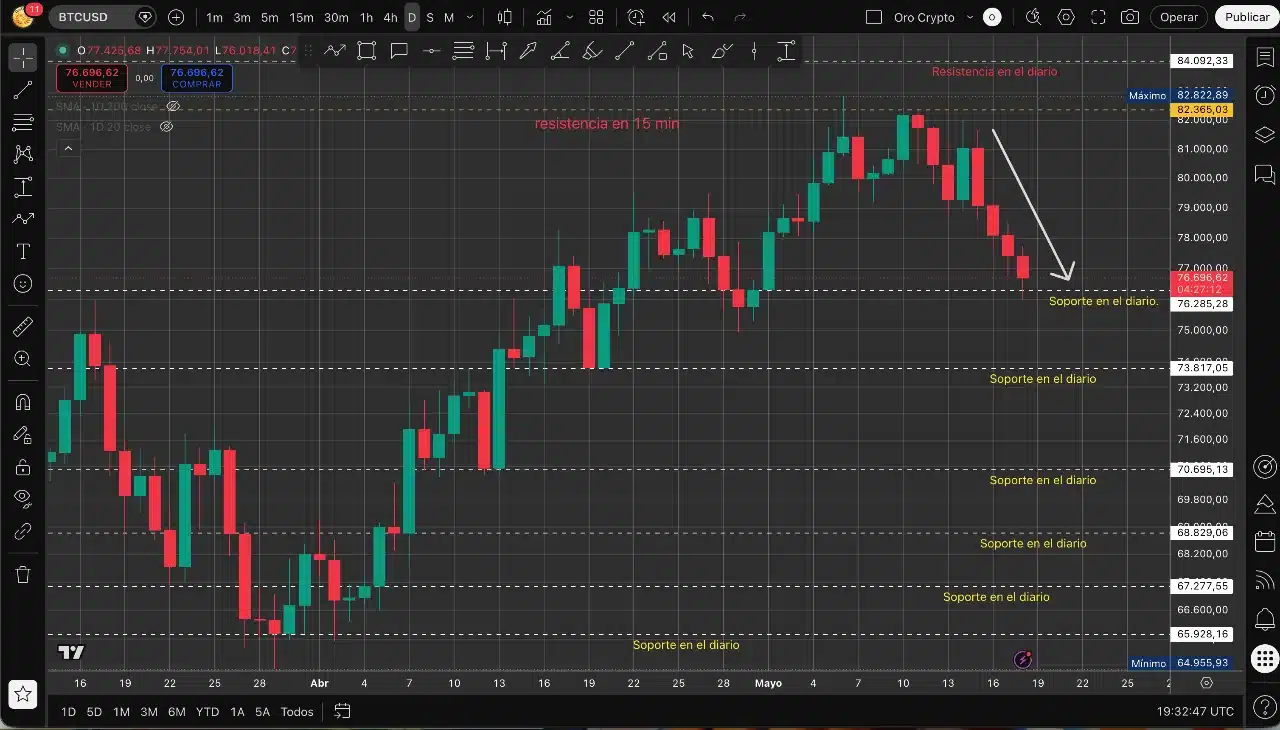Open the apps dot-grid launcher
The height and width of the screenshot is (730, 1280).
1264,658
